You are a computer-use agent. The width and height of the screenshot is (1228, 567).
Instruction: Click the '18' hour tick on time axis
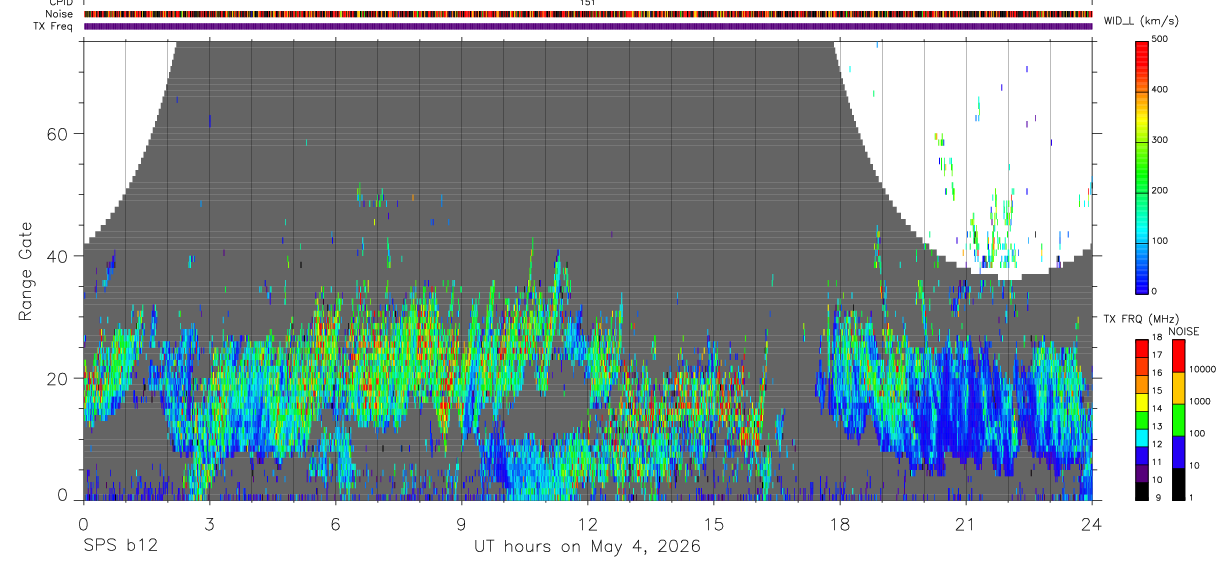pyautogui.click(x=840, y=523)
